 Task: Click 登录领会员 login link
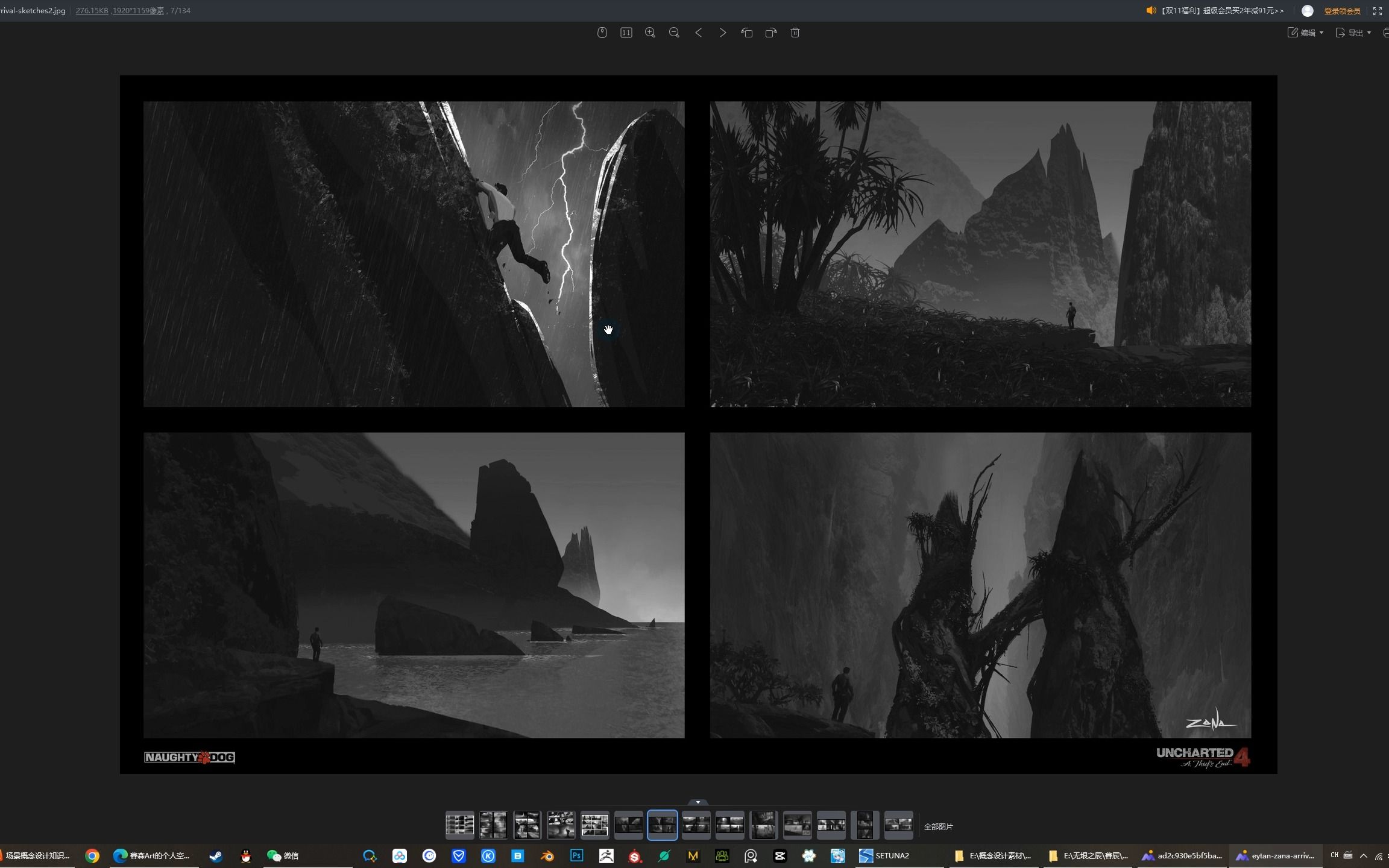1341,11
